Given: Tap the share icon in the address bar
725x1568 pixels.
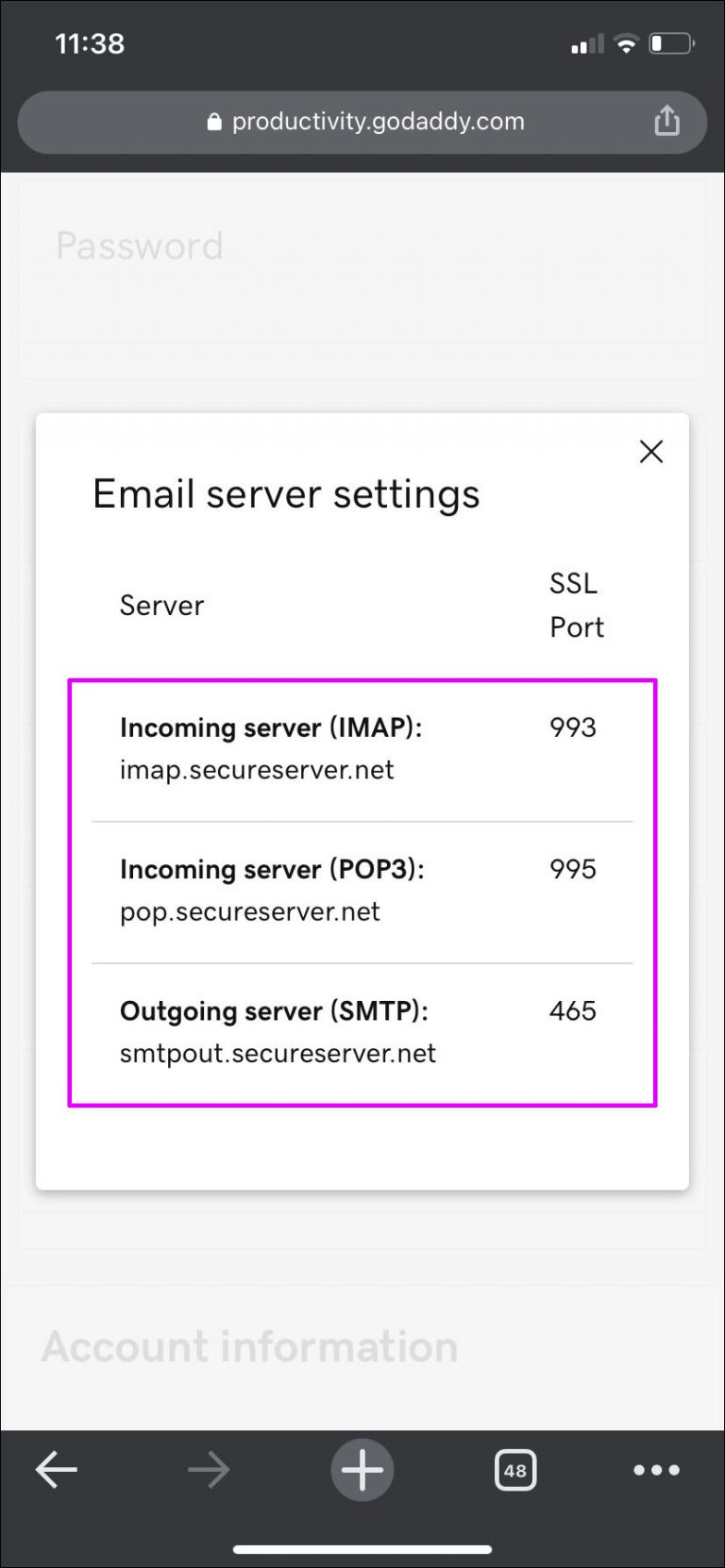Looking at the screenshot, I should click(667, 121).
